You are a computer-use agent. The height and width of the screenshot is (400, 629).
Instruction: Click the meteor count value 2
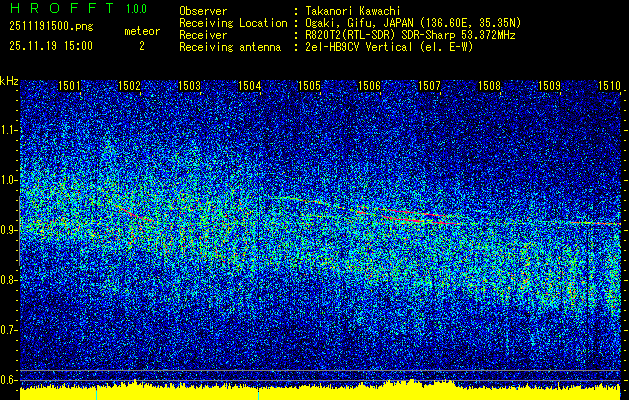pyautogui.click(x=142, y=46)
